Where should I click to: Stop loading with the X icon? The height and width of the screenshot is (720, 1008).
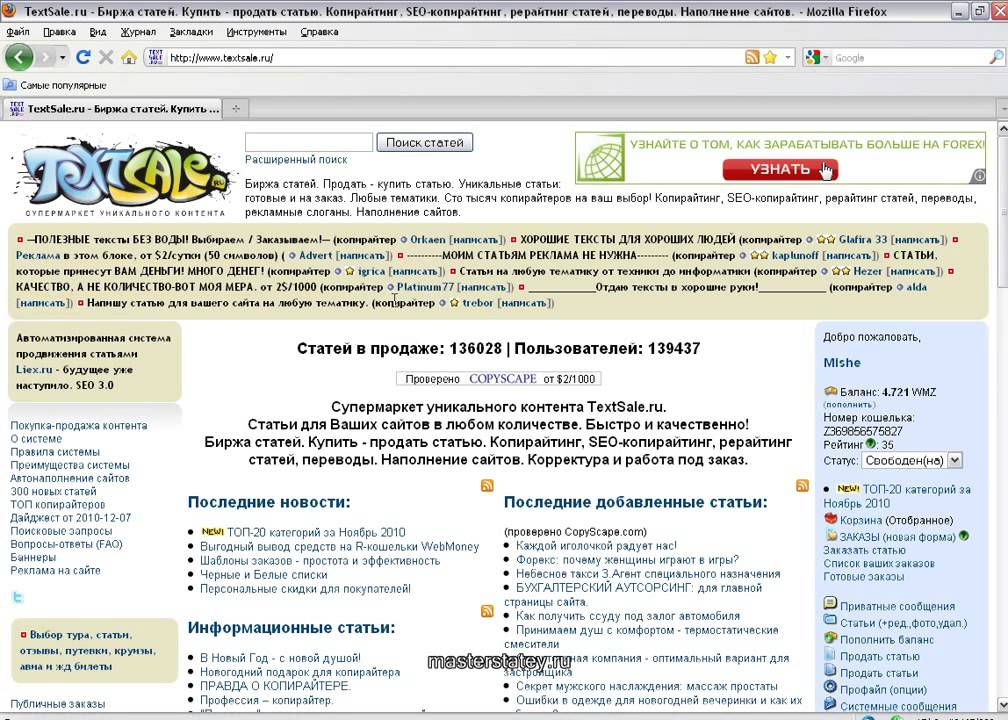pyautogui.click(x=106, y=57)
